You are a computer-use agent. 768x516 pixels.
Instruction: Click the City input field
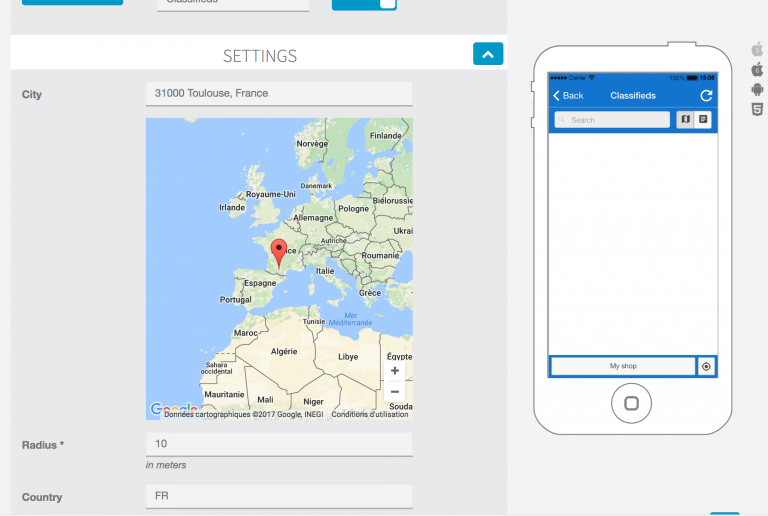point(278,93)
